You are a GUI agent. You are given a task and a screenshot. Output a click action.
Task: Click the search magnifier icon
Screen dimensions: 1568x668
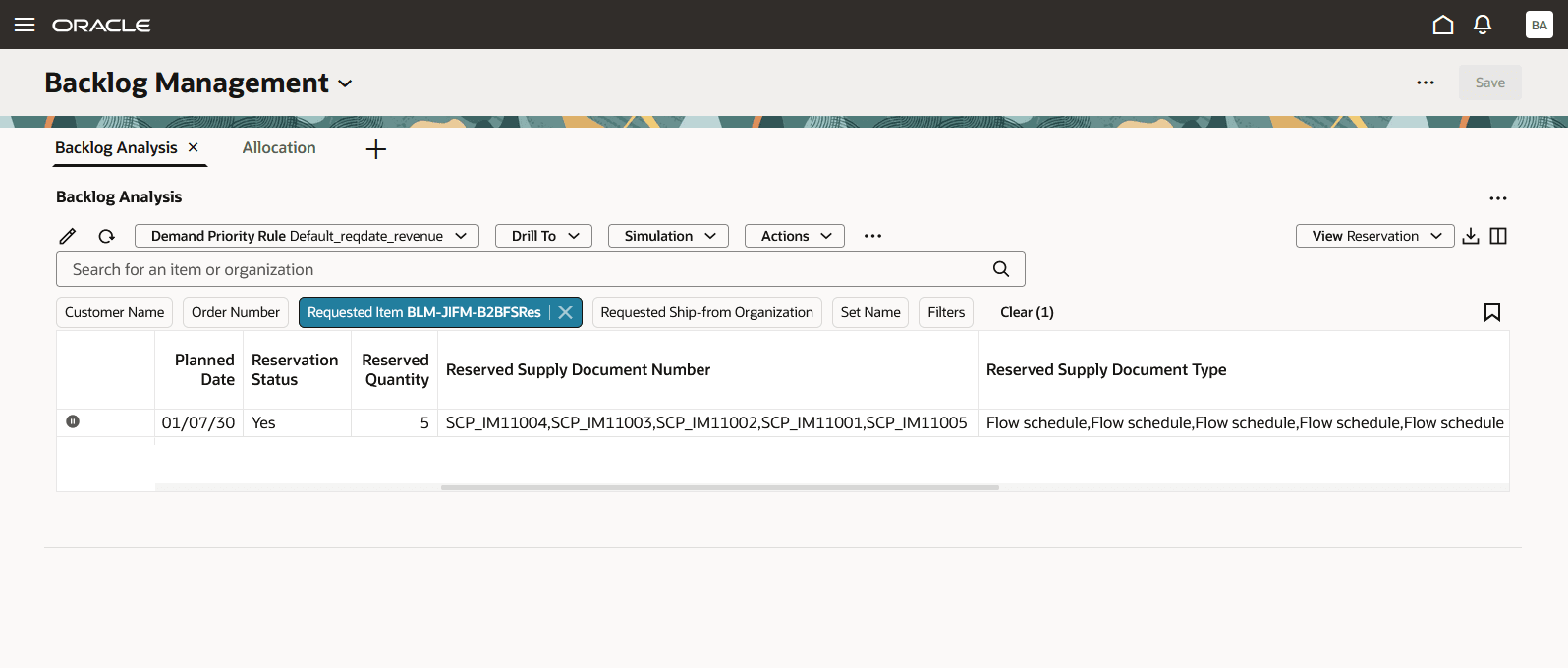pos(1001,269)
